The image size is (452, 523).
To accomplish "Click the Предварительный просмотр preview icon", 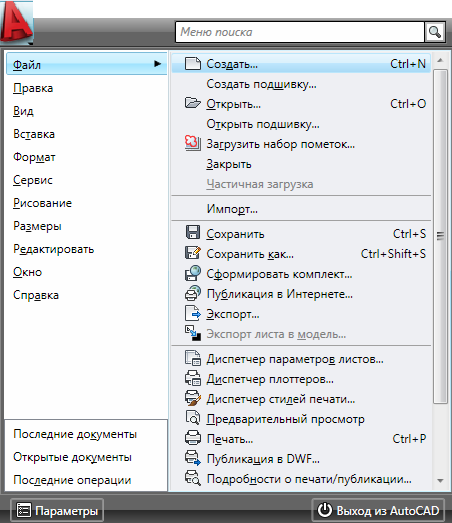I will pyautogui.click(x=193, y=418).
